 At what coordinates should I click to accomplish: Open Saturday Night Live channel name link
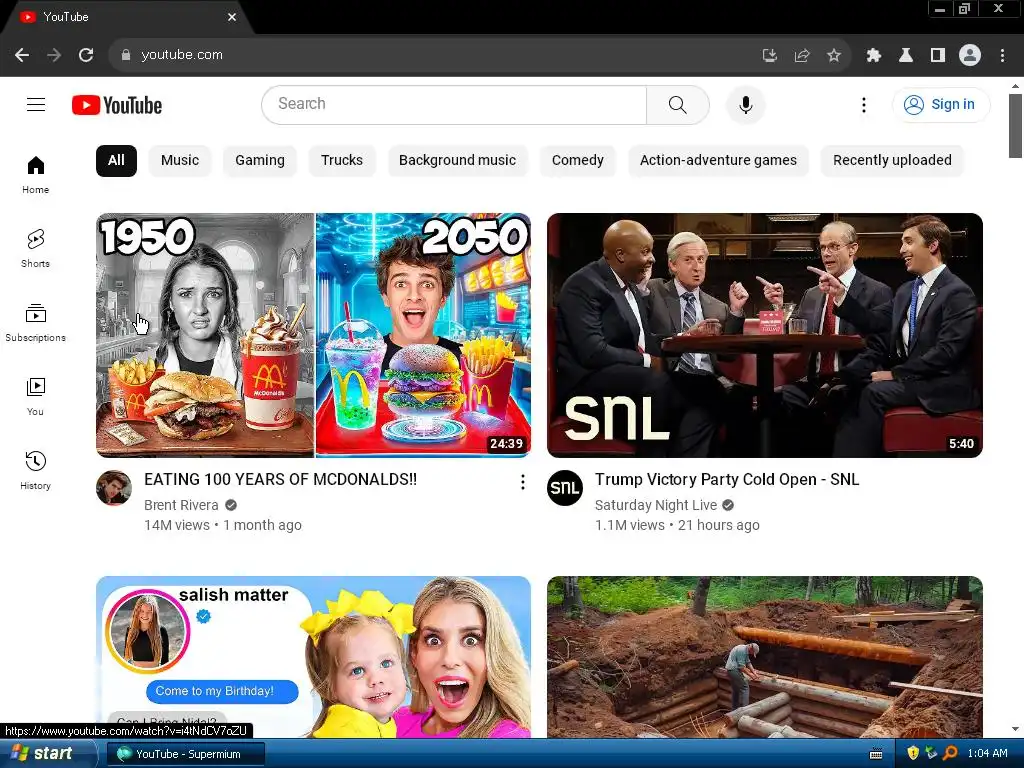click(x=656, y=505)
